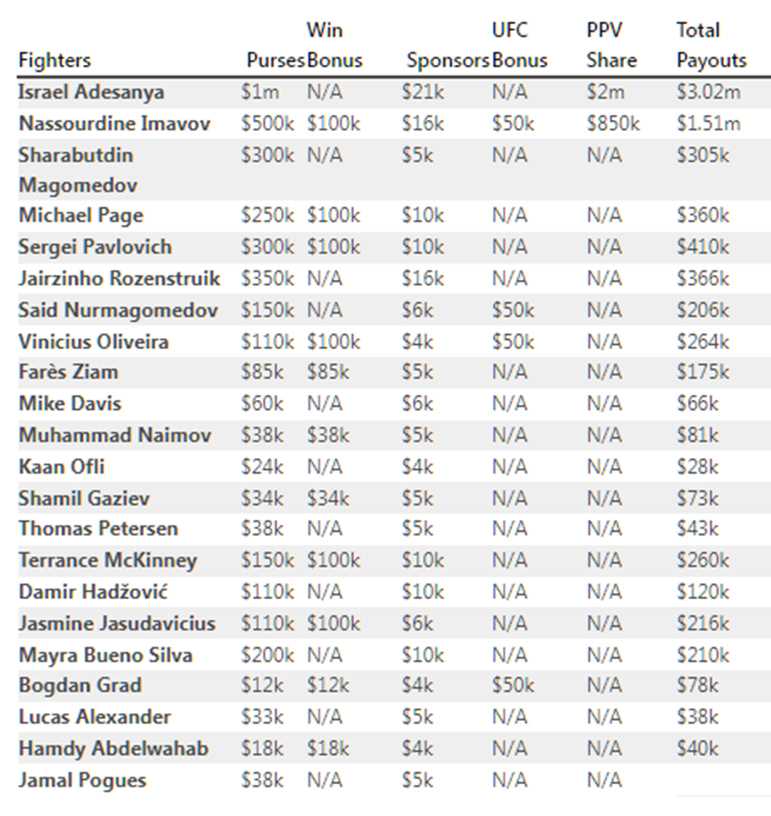771x816 pixels.
Task: Click the $3.02m total payout cell
Action: click(x=708, y=92)
